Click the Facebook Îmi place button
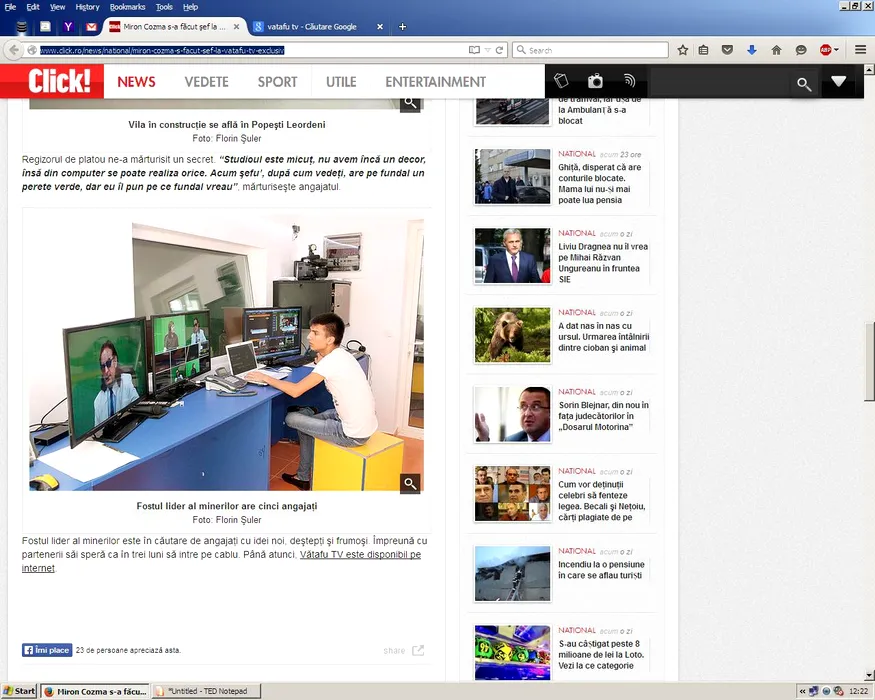875x700 pixels. (x=47, y=650)
